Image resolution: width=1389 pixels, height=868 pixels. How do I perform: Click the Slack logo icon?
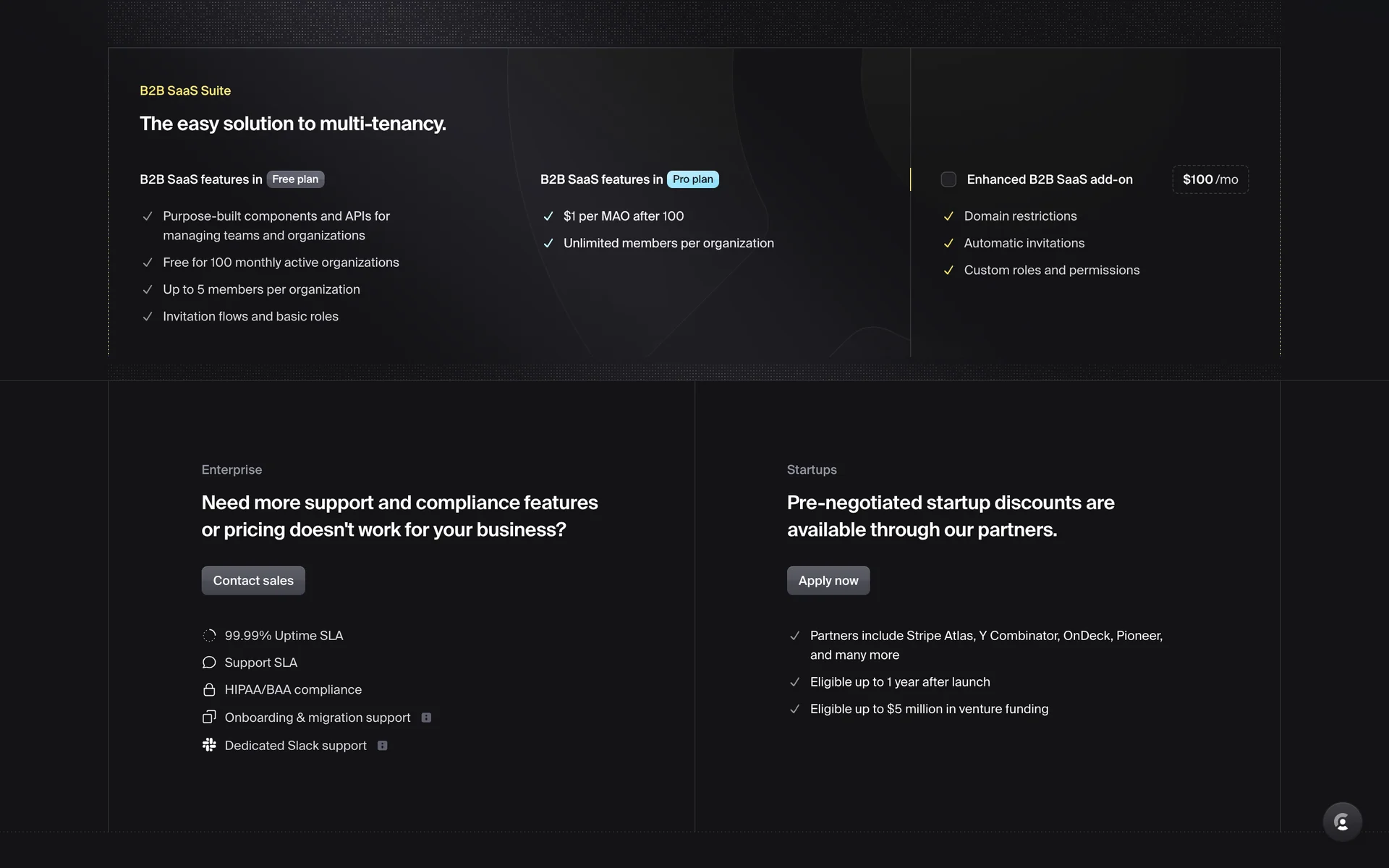[209, 745]
